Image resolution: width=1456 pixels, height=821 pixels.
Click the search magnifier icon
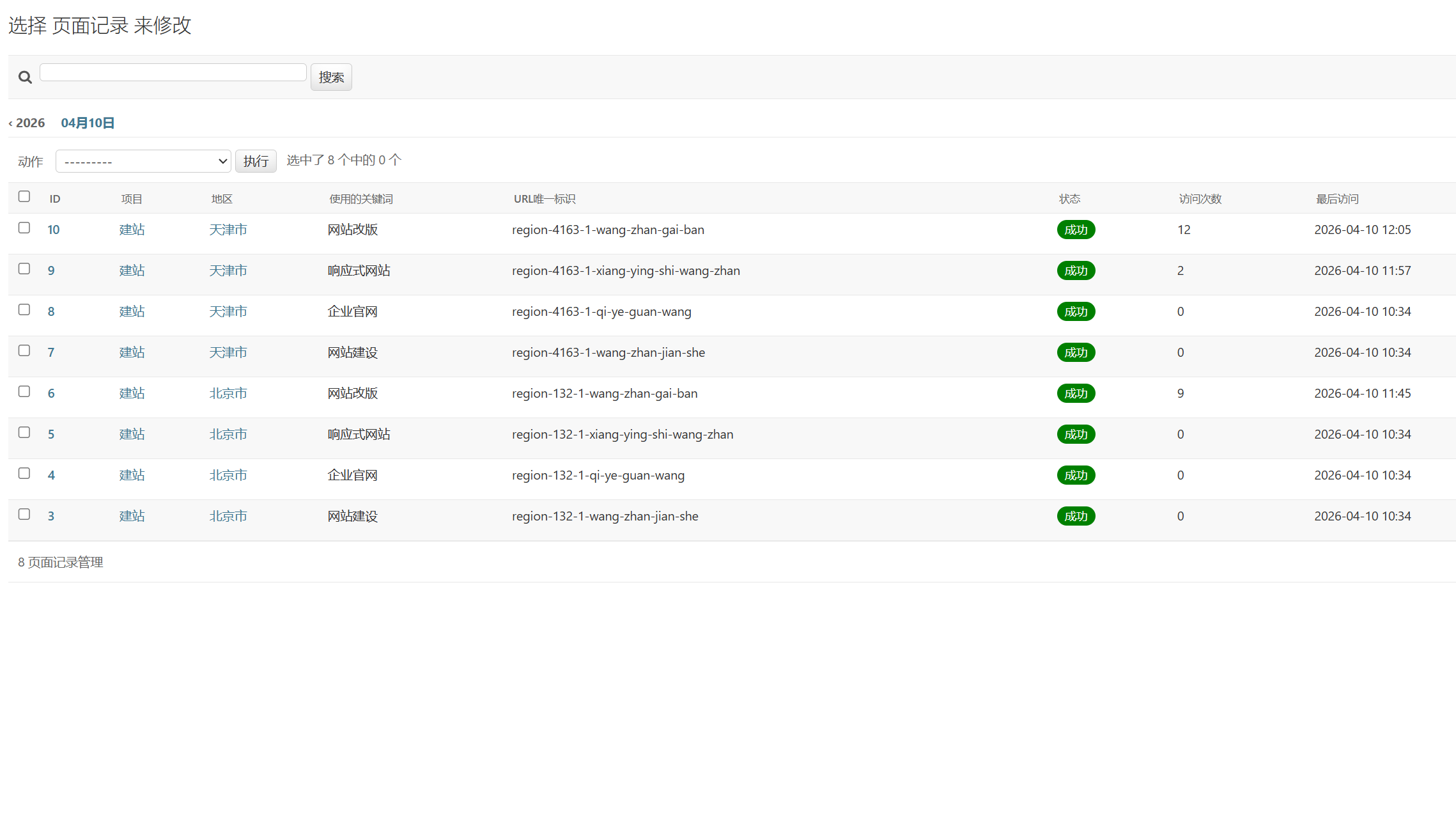(25, 77)
